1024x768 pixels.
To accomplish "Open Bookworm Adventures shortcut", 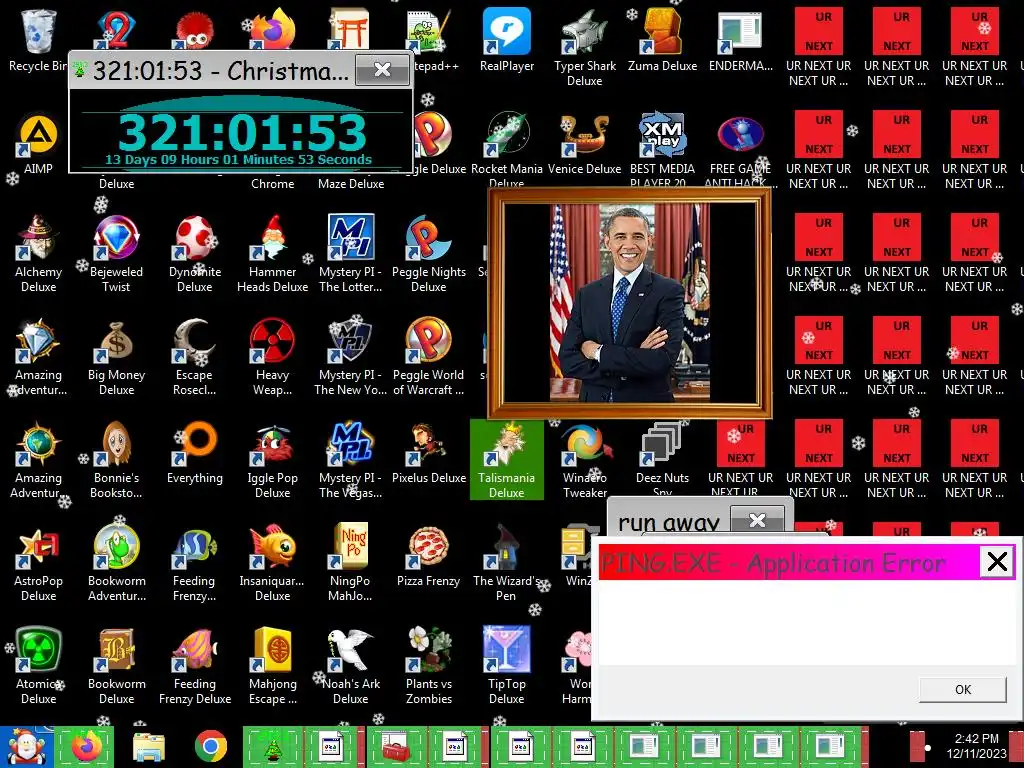I will tap(116, 562).
